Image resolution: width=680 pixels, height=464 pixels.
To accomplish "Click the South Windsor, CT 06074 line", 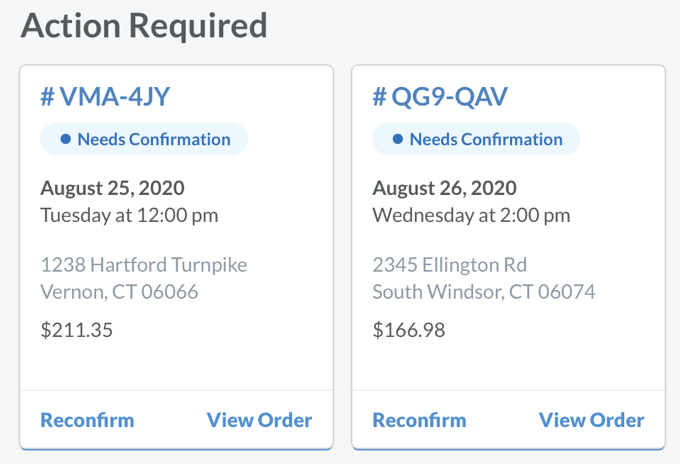I will tap(483, 292).
